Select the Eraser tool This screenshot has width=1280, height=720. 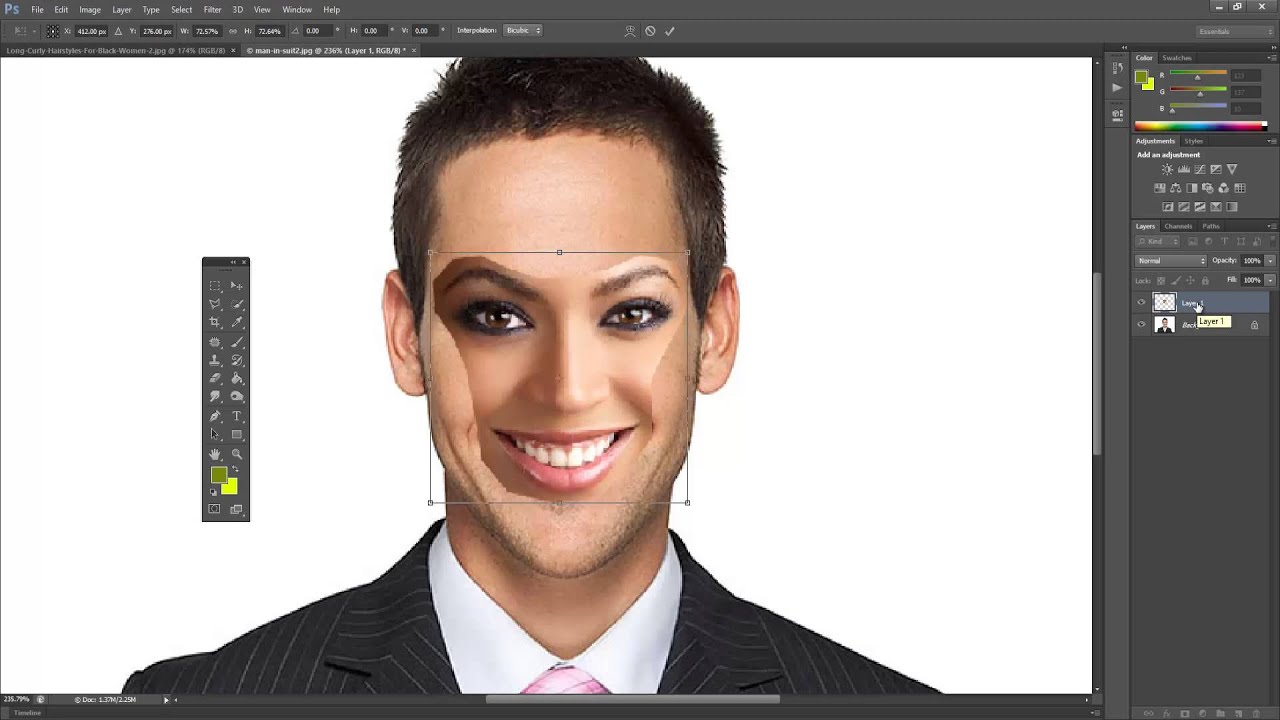pyautogui.click(x=215, y=378)
